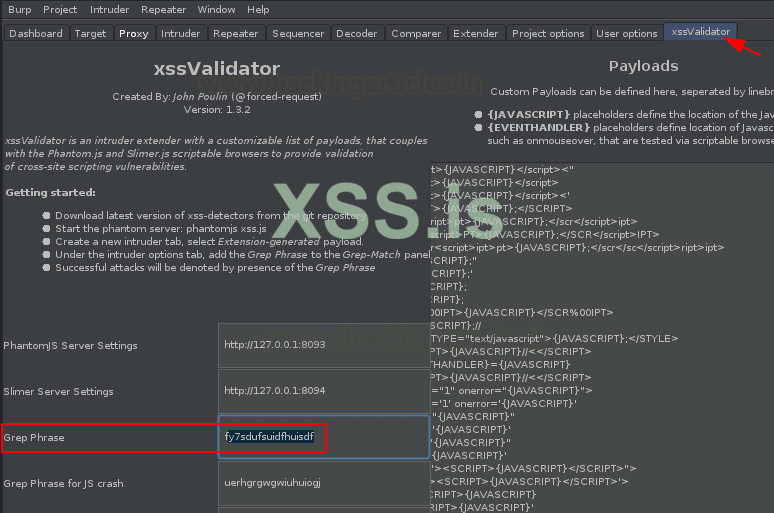Image resolution: width=774 pixels, height=513 pixels.
Task: Click the 'Under the intruder options tab' step
Action: pos(242,255)
